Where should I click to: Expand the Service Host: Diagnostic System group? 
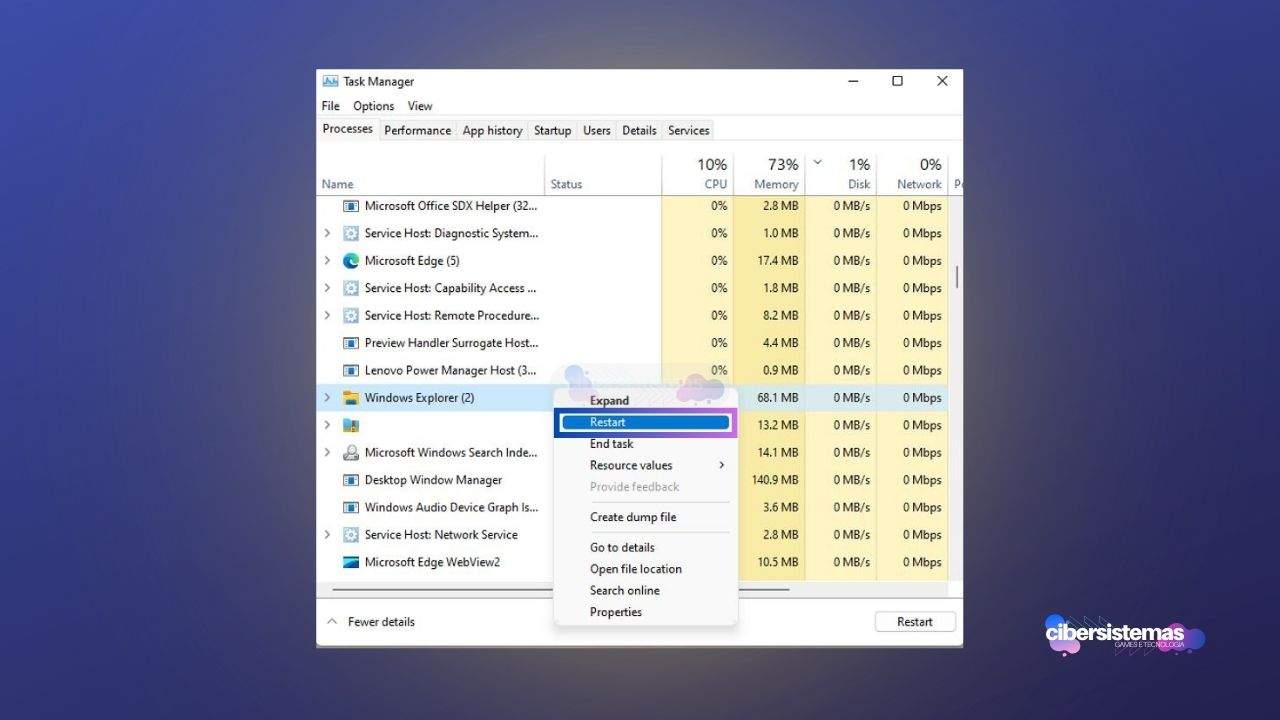(x=327, y=233)
